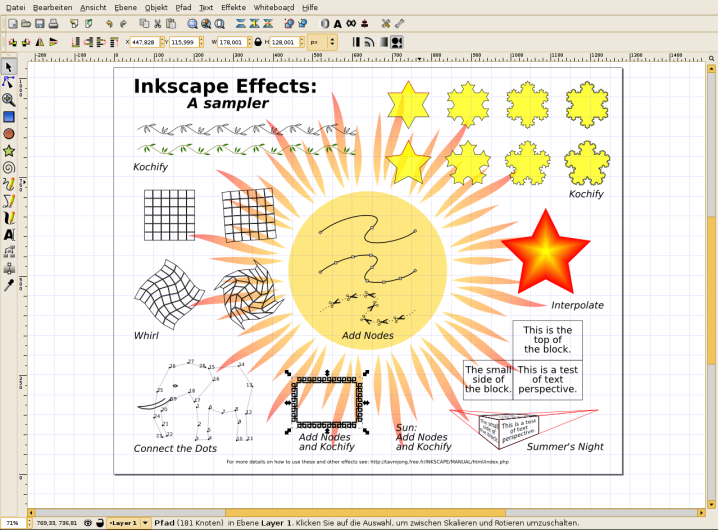Click the Cut scissors icon
Image resolution: width=718 pixels, height=530 pixels.
(x=158, y=24)
